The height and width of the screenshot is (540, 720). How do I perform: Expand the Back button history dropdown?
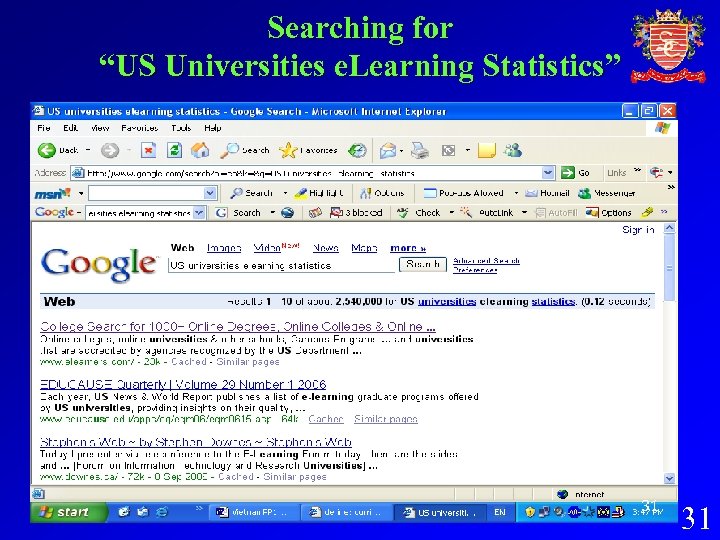coord(88,150)
